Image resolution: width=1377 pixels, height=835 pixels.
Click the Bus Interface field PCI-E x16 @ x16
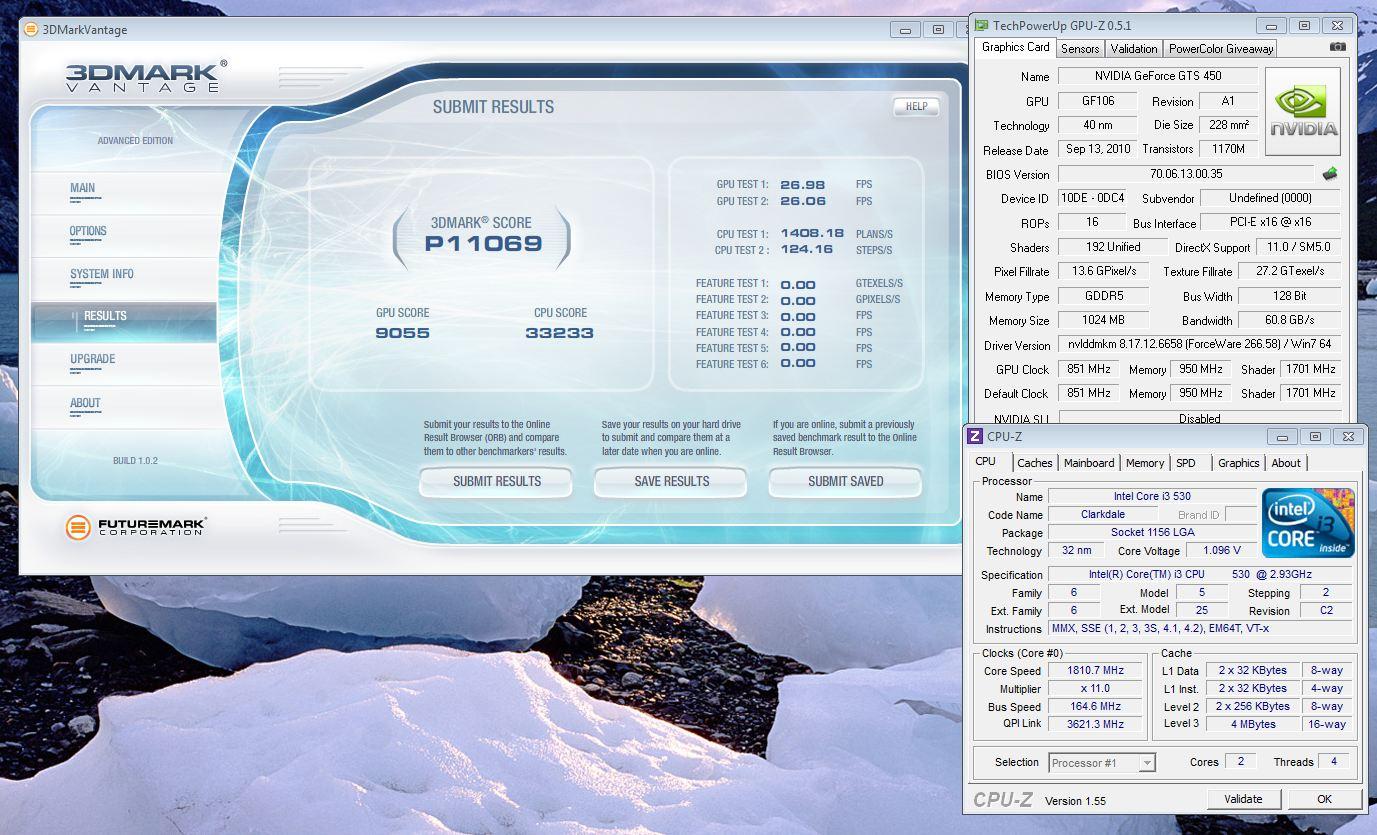click(1270, 222)
